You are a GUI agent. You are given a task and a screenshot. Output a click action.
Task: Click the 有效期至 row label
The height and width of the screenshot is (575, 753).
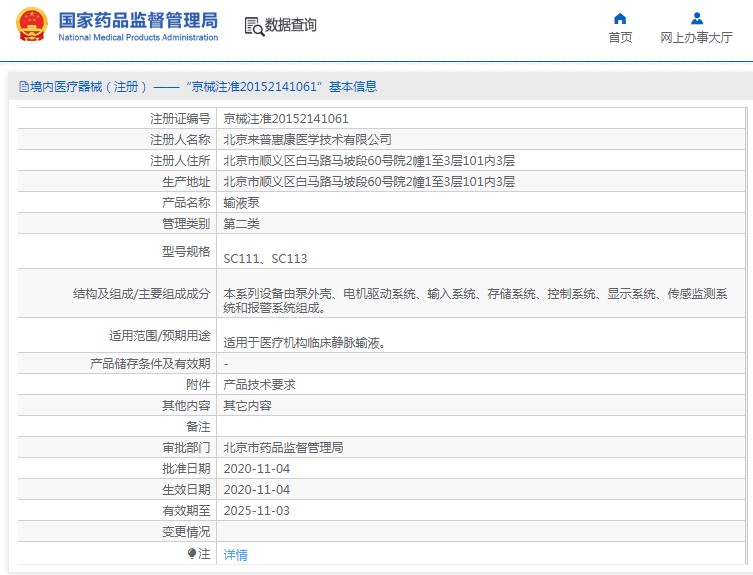point(186,511)
